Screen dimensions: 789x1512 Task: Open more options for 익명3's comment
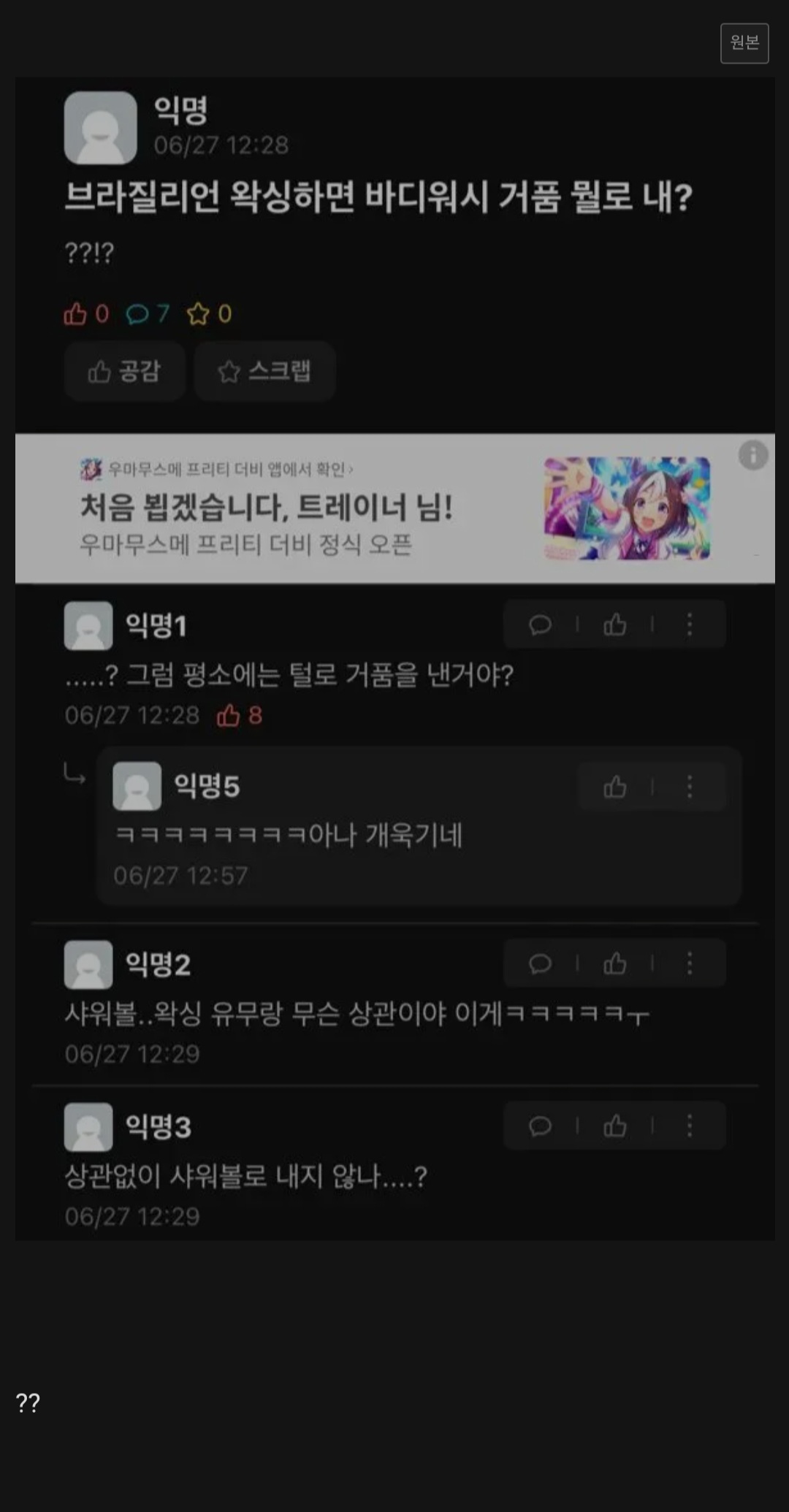point(689,1126)
